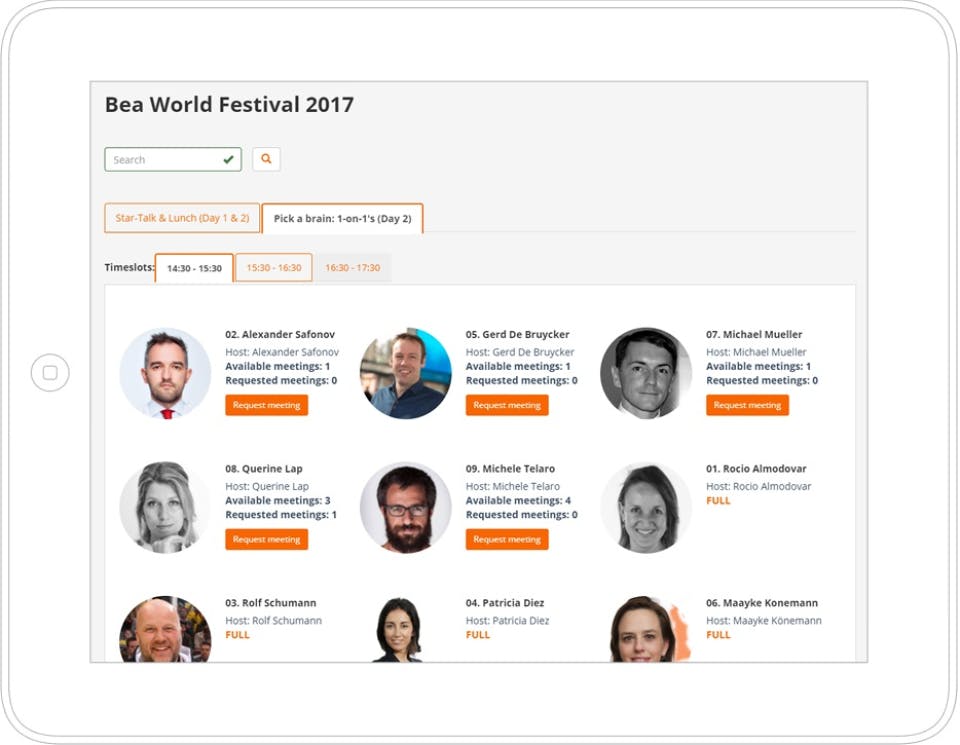
Task: Open Star-Talk & Lunch (Day 1 & 2) tab
Action: pos(182,218)
